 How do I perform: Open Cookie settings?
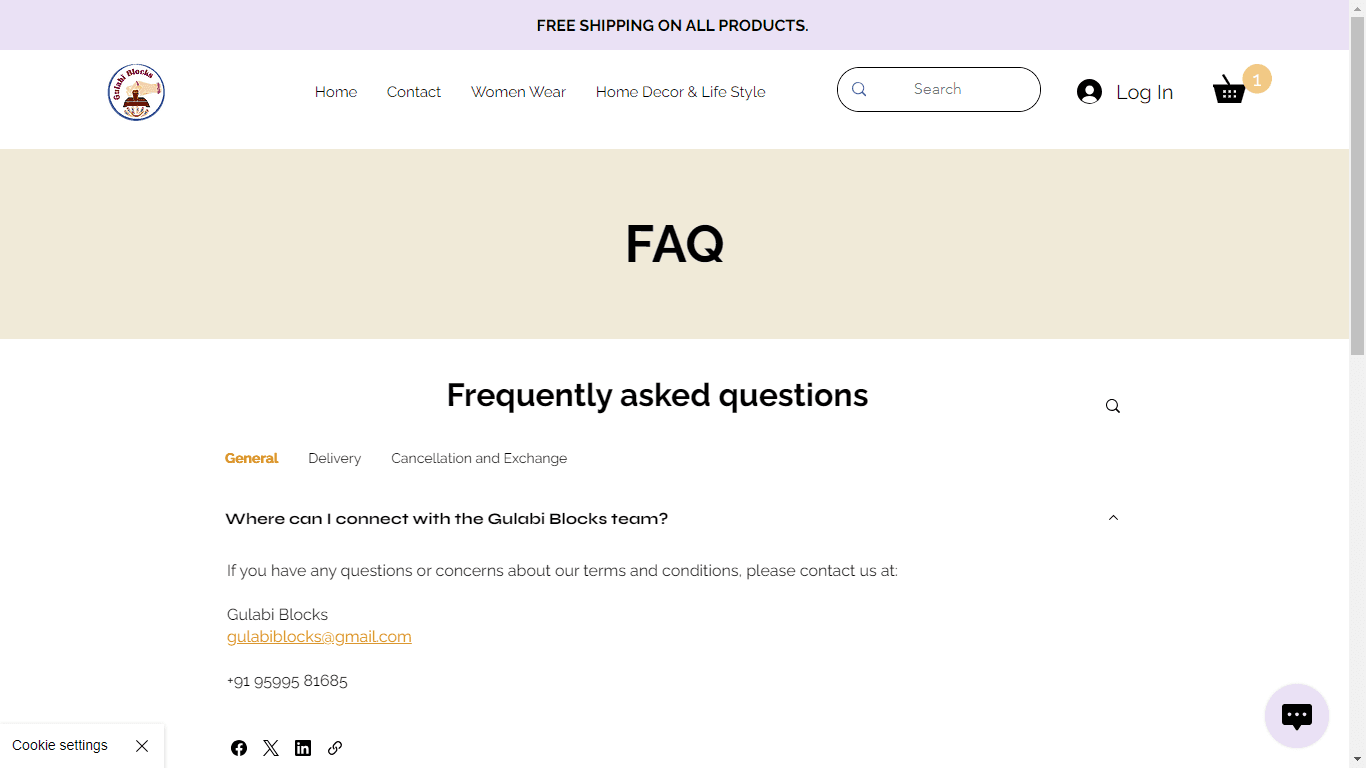pos(60,745)
